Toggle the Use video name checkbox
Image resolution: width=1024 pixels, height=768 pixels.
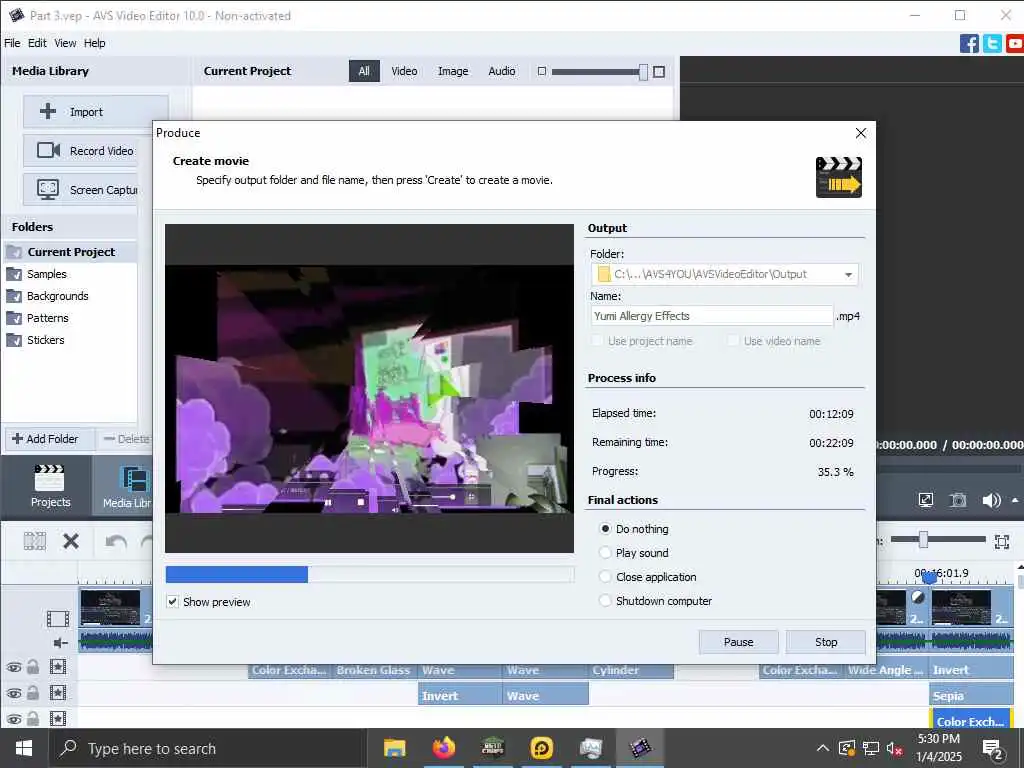(733, 341)
